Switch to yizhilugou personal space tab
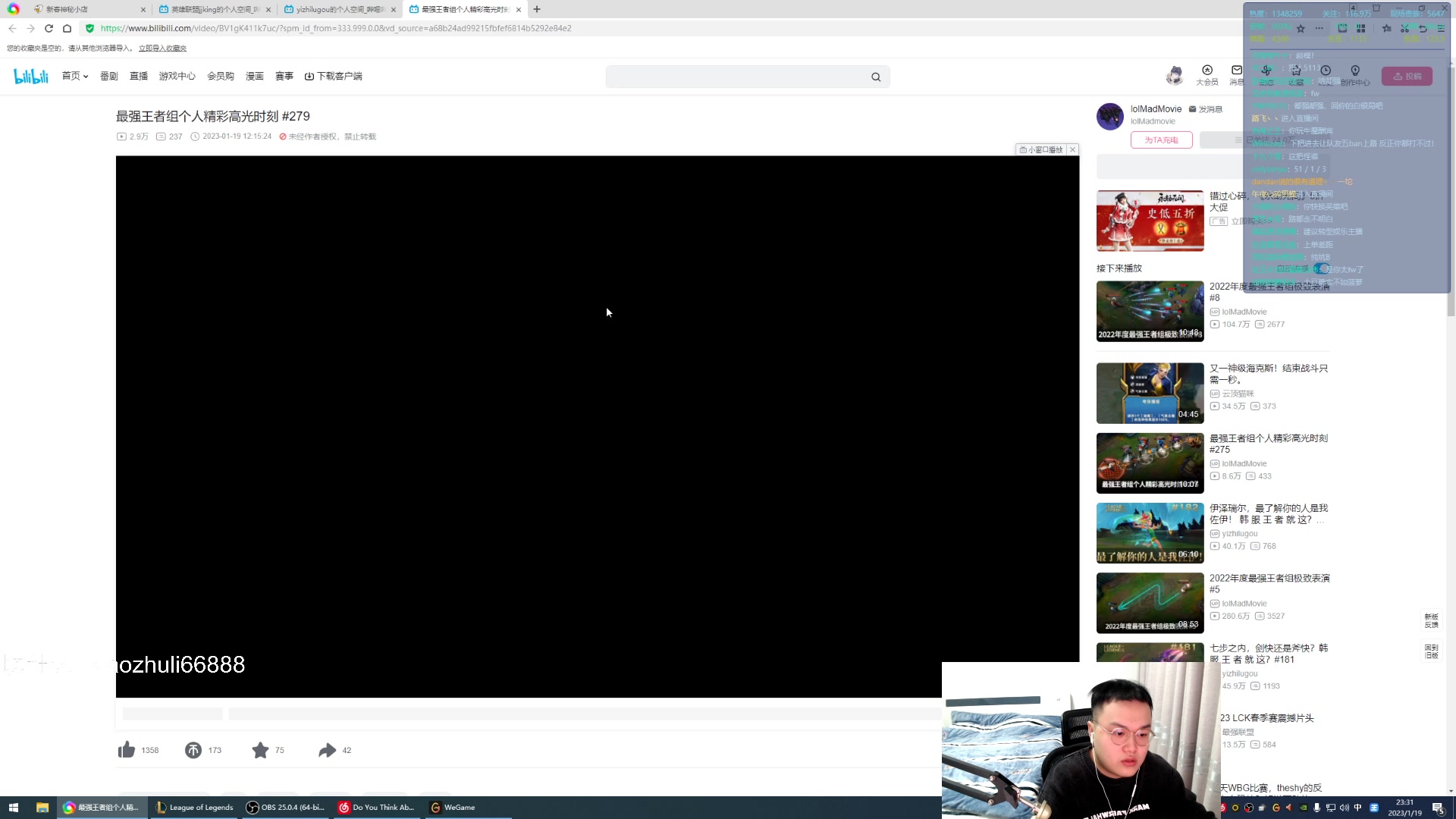The height and width of the screenshot is (819, 1456). [339, 9]
